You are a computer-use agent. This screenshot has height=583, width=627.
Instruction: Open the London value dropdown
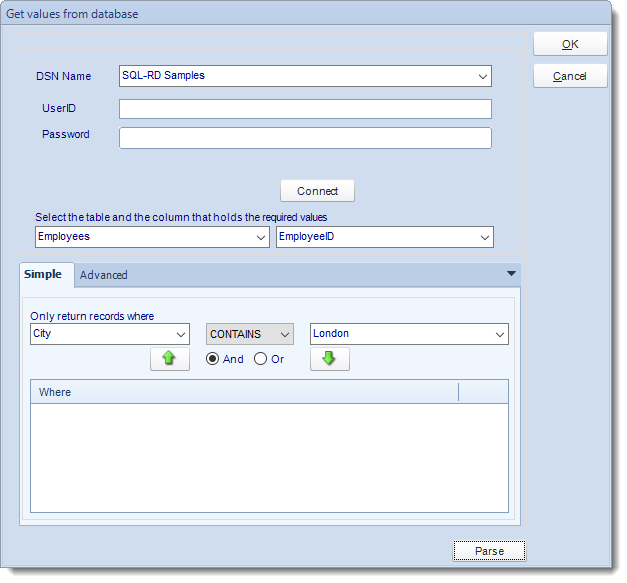499,334
